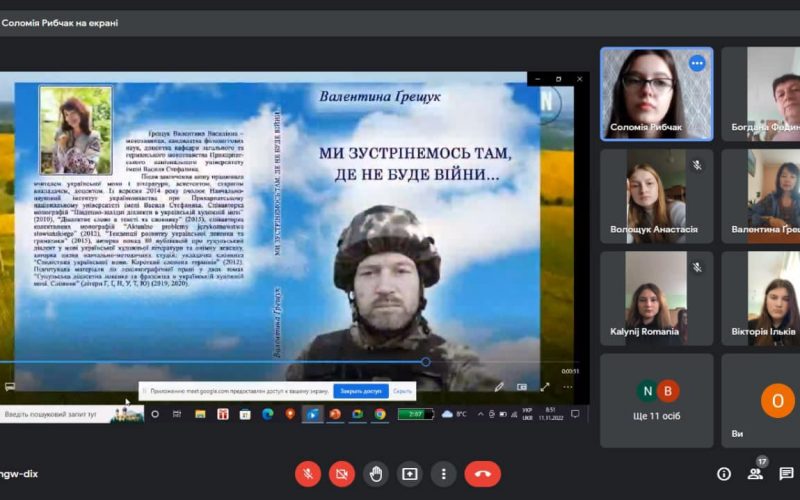Open the meeting details info icon

724,473
